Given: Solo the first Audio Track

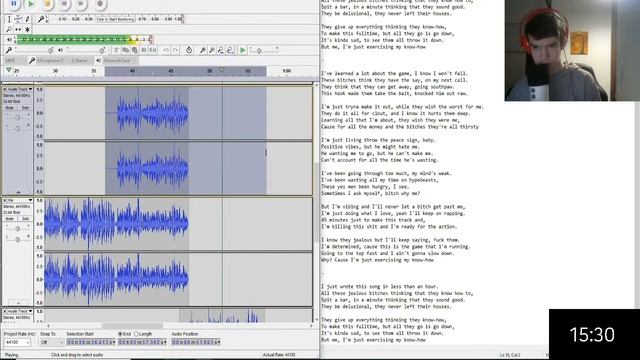Looking at the screenshot, I should coord(25,108).
